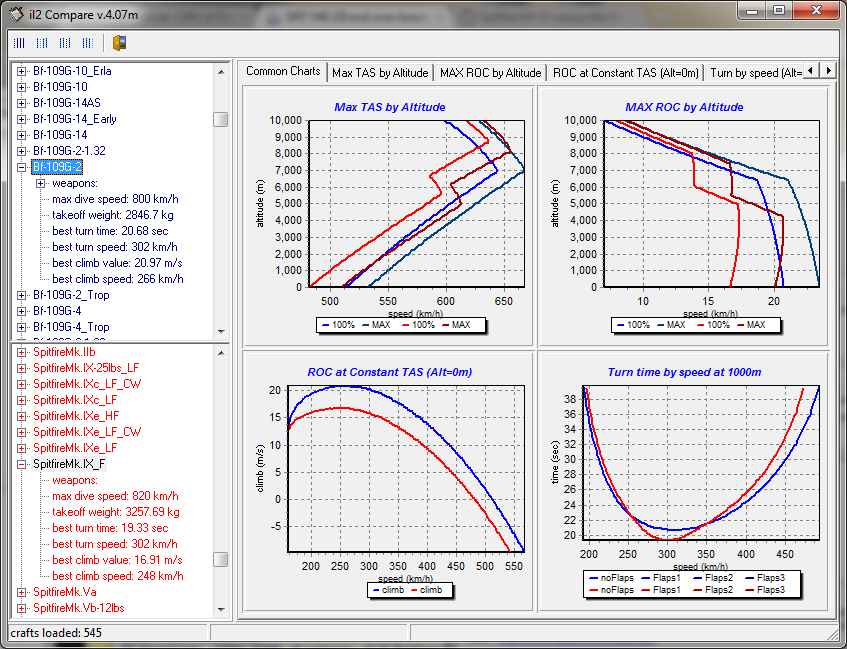Expand the SpitfireMk.IX-25lbs_LF node
The image size is (847, 649).
tap(21, 368)
